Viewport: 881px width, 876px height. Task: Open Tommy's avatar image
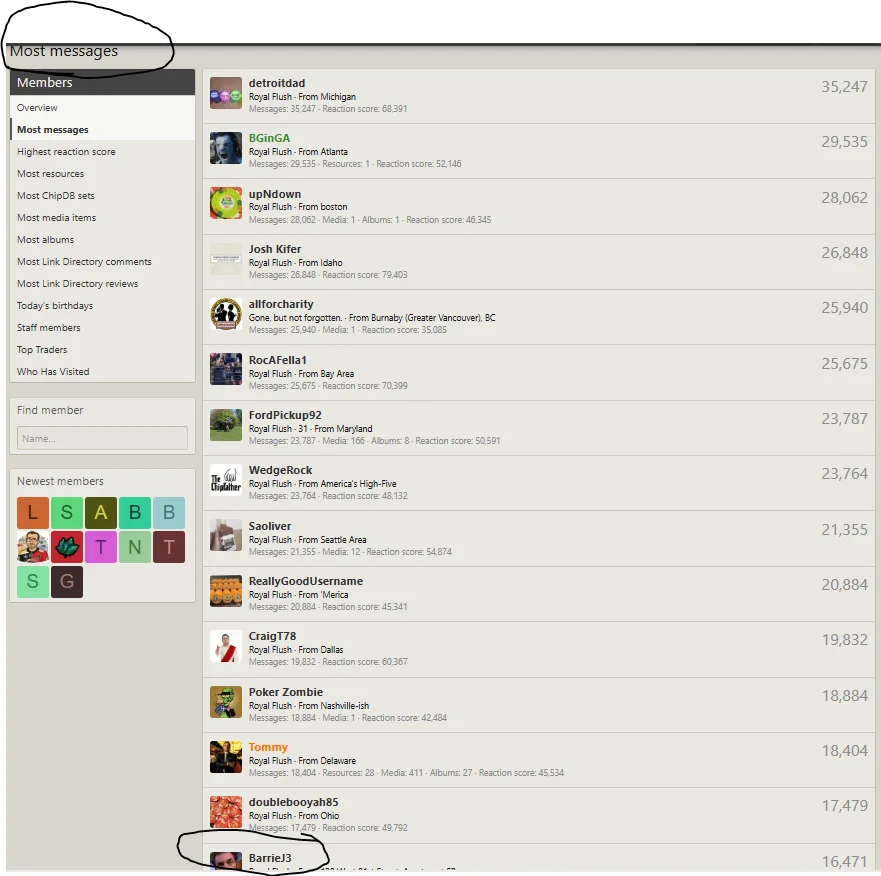coord(226,757)
